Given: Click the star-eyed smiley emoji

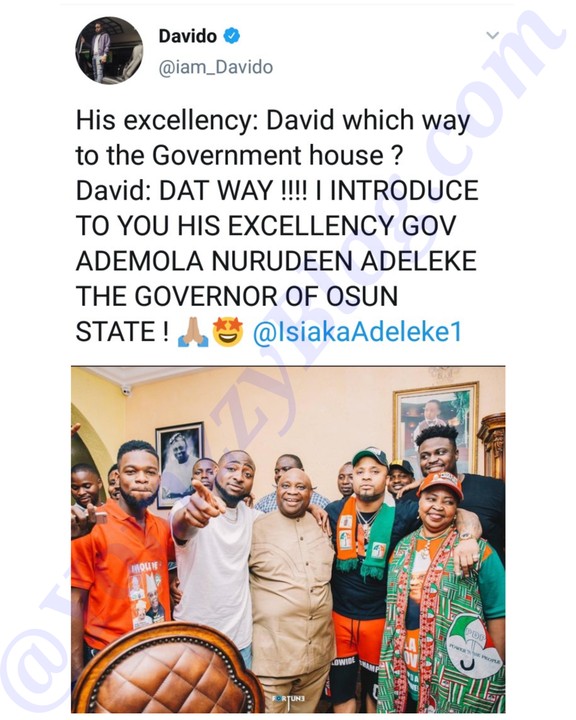Looking at the screenshot, I should pos(228,332).
